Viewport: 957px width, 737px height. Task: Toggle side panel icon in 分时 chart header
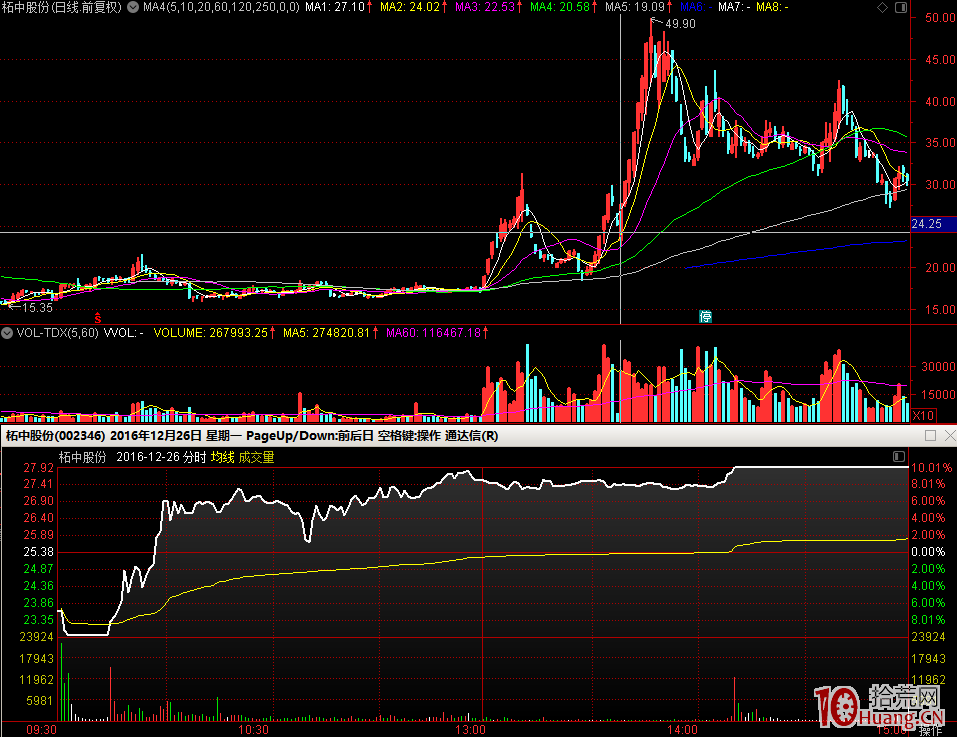click(x=899, y=456)
